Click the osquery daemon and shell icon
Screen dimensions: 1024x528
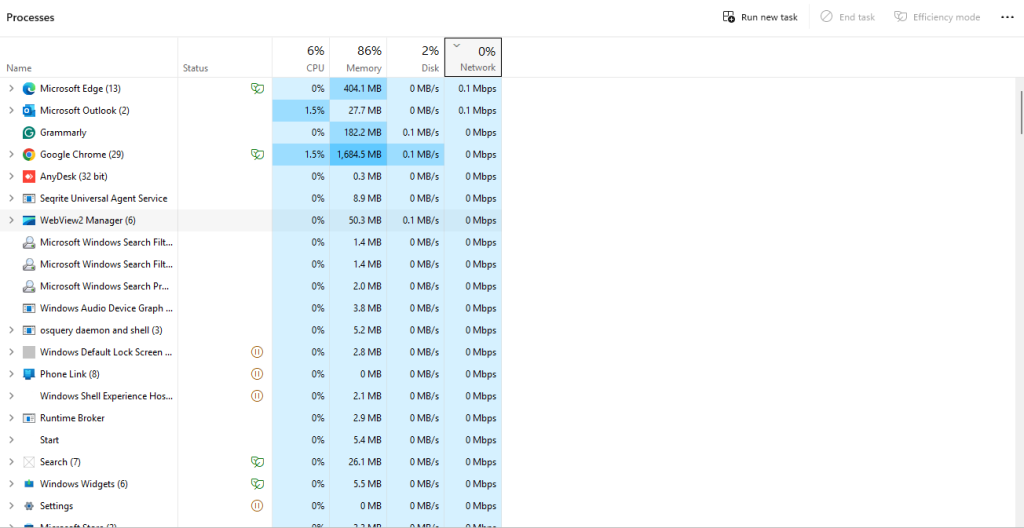(29, 330)
